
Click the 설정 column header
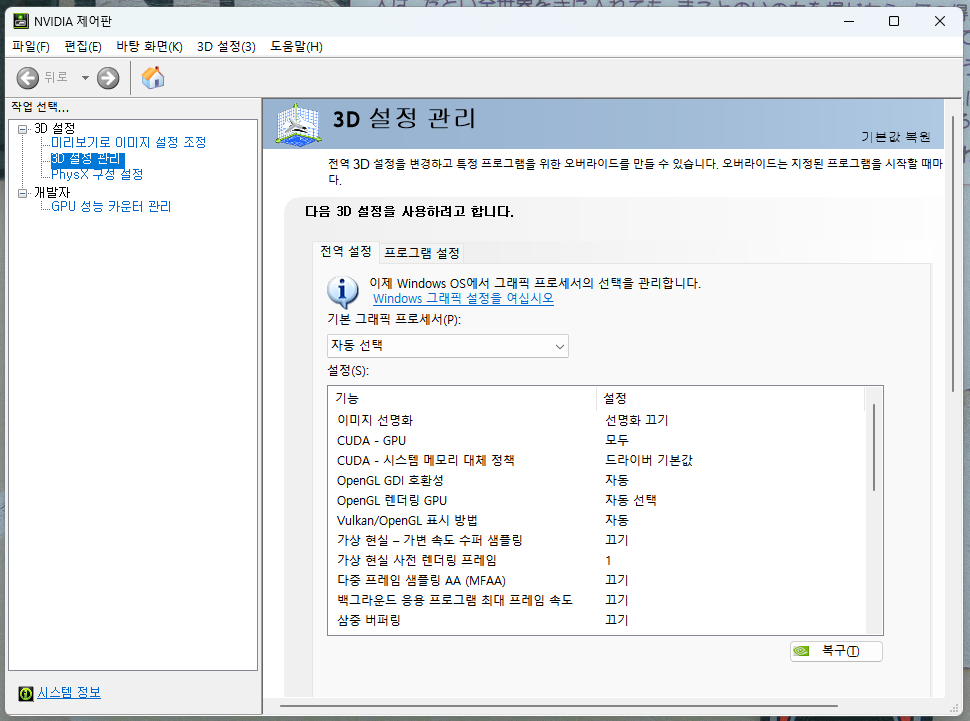(x=730, y=399)
